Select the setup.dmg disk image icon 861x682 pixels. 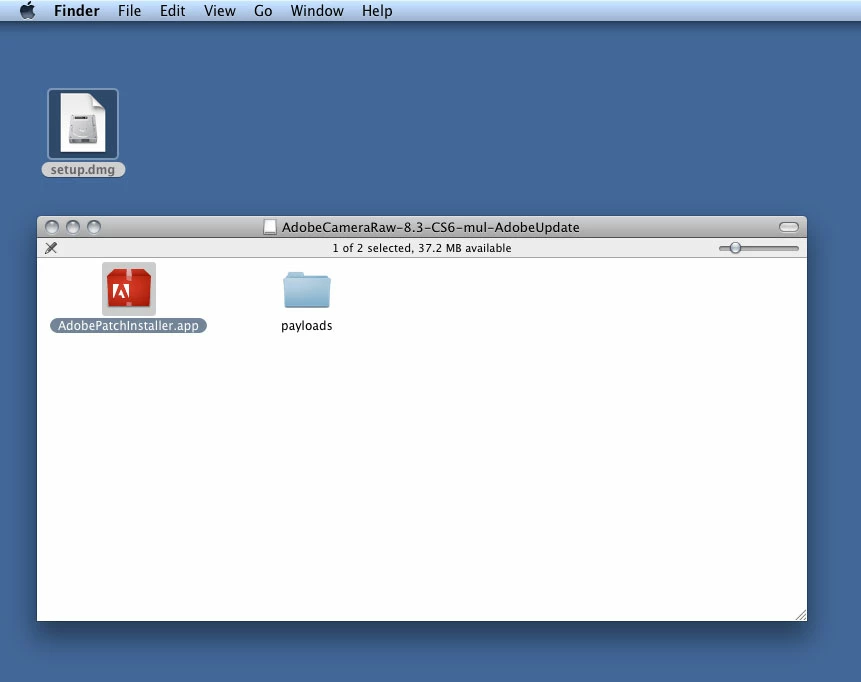[83, 124]
